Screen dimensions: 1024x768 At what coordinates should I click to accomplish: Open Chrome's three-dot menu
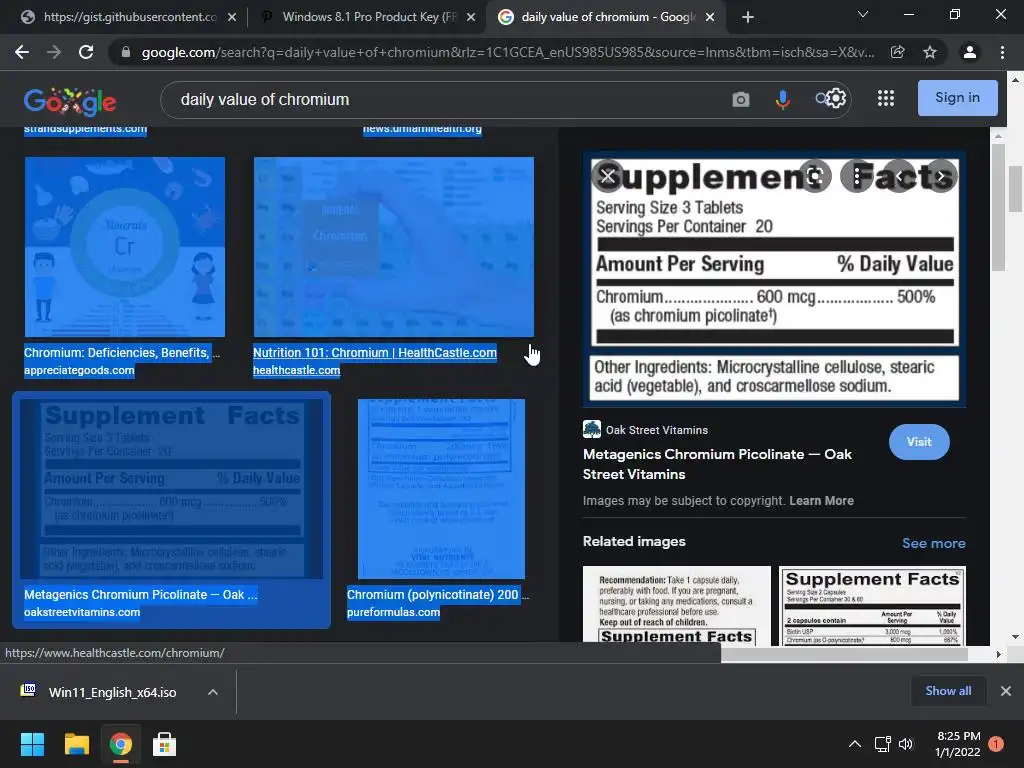tap(1002, 52)
